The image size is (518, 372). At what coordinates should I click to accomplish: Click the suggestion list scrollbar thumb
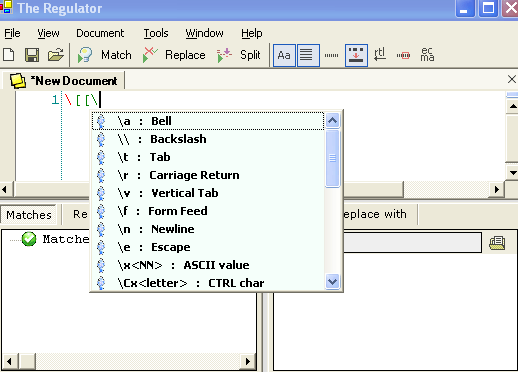tap(332, 158)
